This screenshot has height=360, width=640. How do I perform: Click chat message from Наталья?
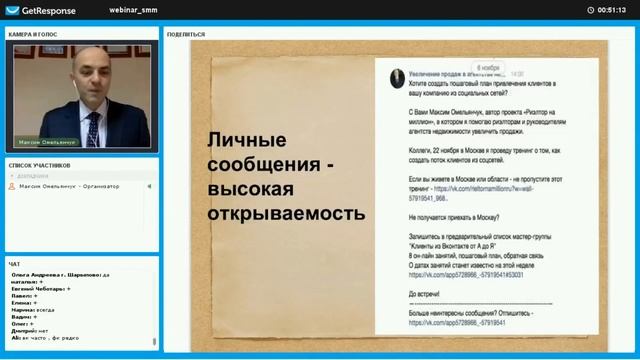click(x=27, y=282)
